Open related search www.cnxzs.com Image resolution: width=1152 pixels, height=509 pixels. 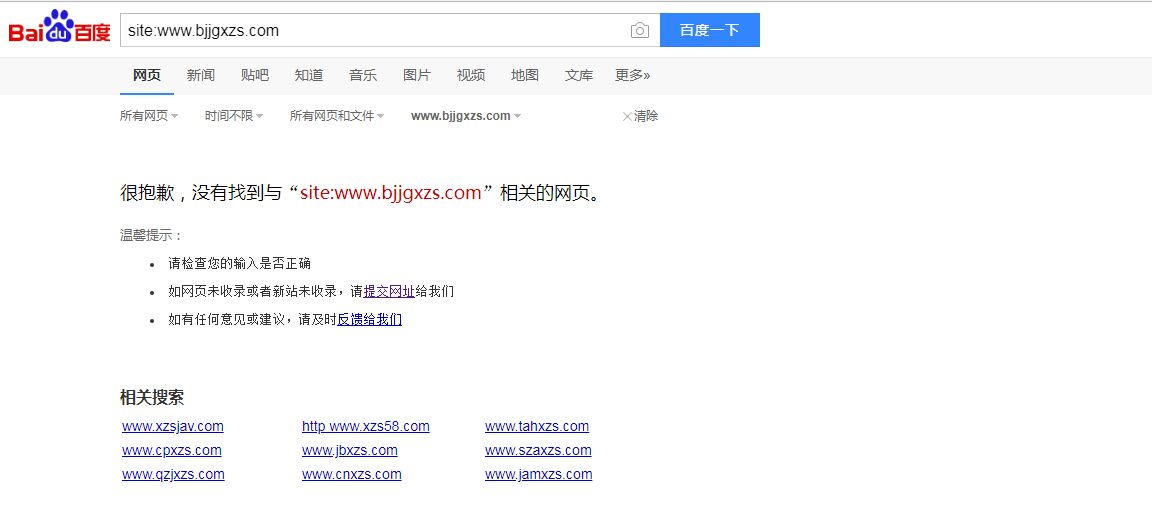tap(352, 474)
